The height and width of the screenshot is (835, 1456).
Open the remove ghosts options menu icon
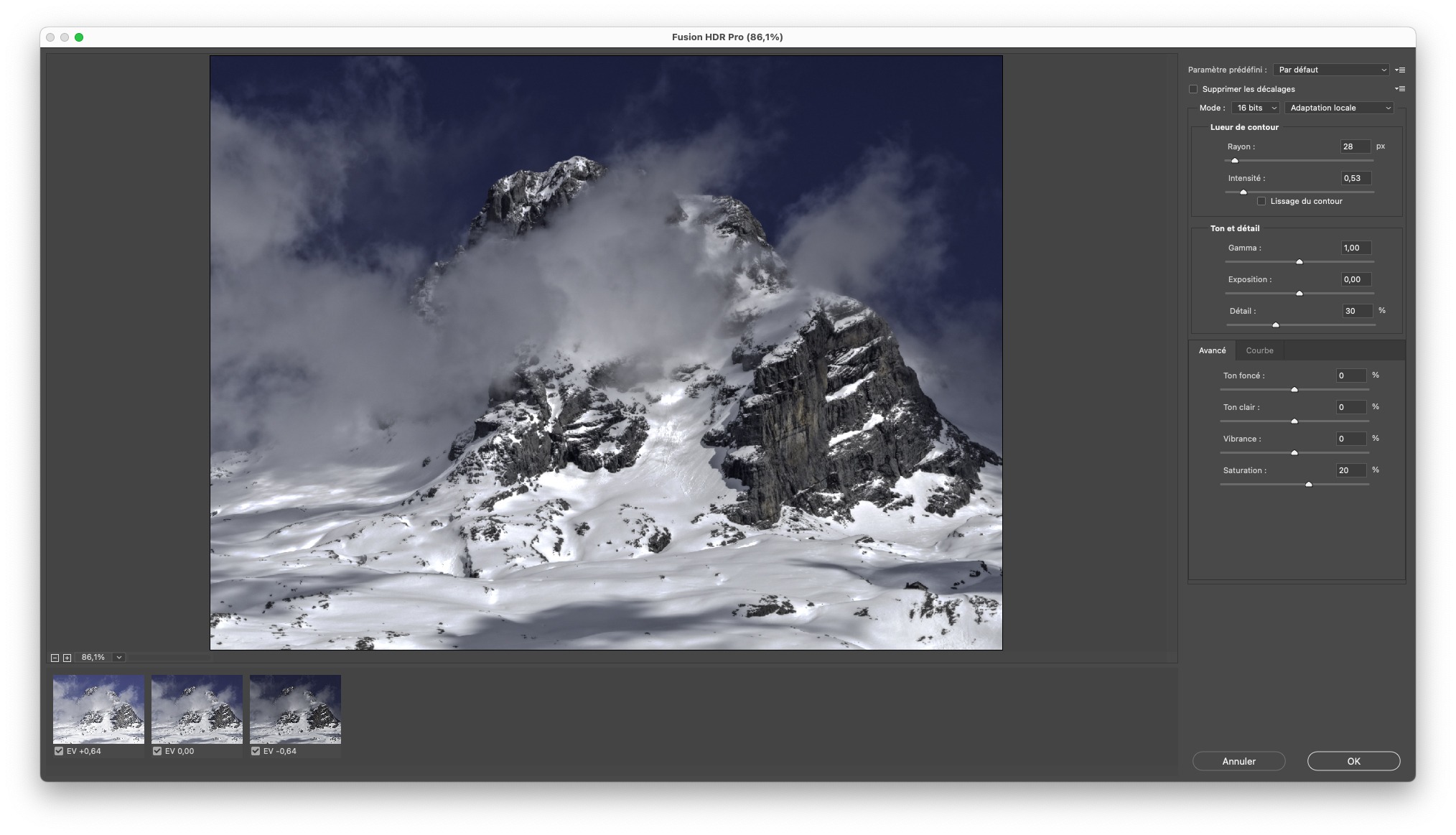click(1400, 89)
